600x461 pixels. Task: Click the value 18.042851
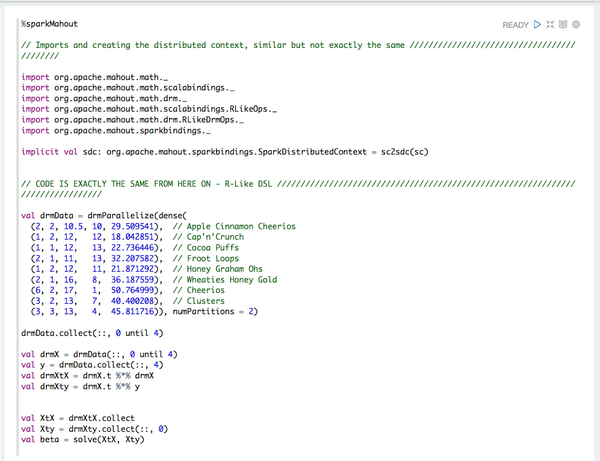pos(132,237)
